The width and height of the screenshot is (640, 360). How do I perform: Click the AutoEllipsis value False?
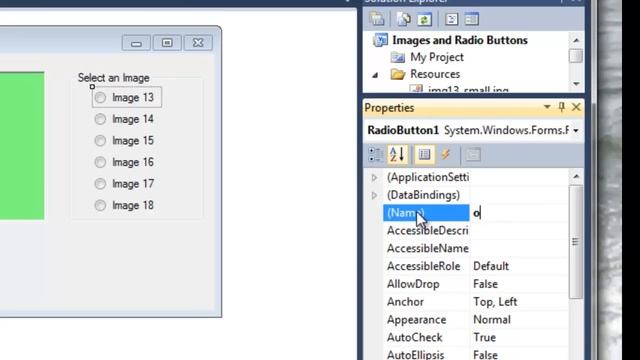pyautogui.click(x=485, y=355)
